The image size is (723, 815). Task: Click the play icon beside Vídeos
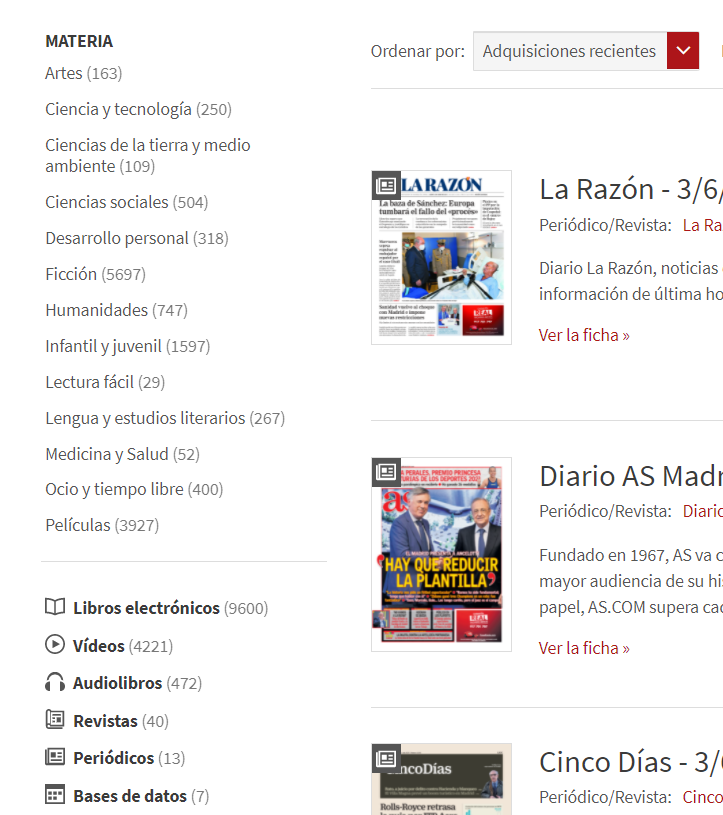coord(55,644)
